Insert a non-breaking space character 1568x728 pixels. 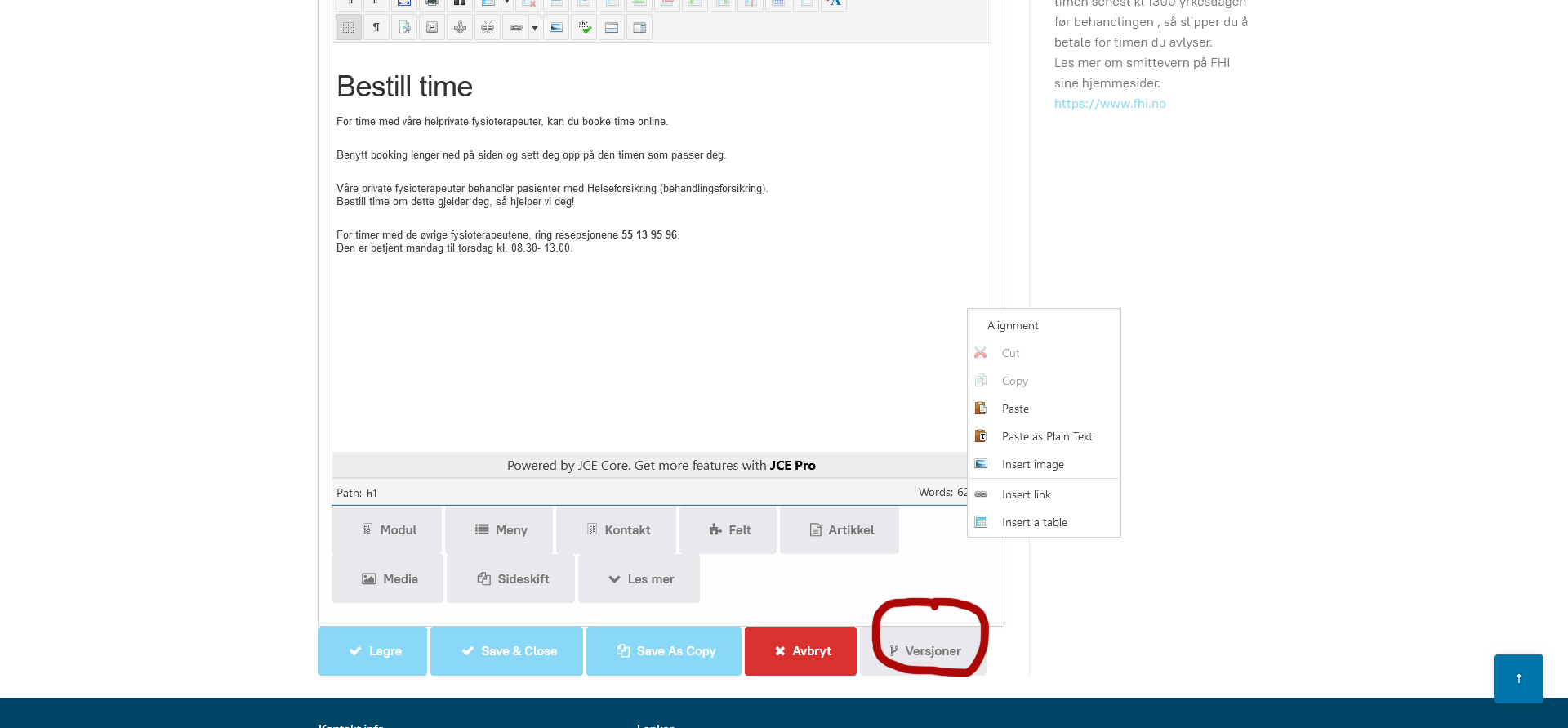tap(432, 27)
